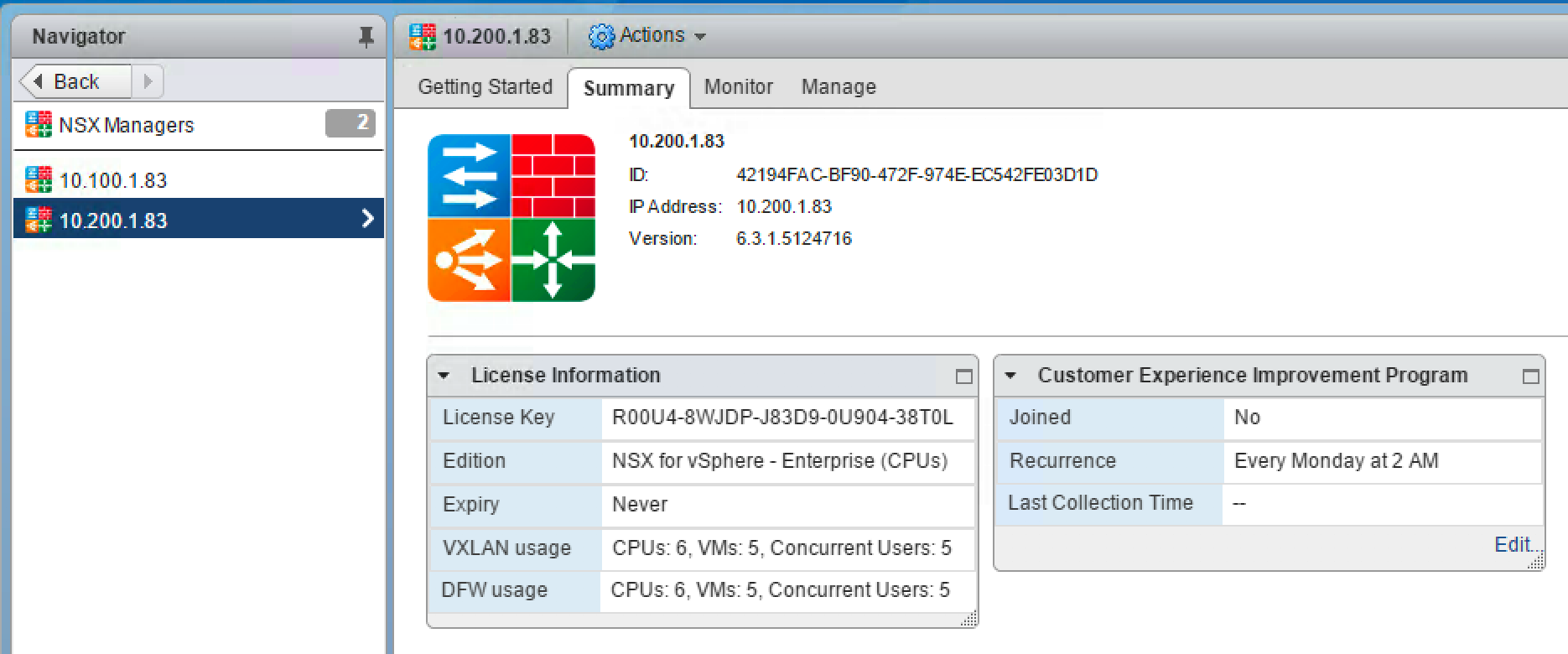Screen dimensions: 1568x654
Task: Collapse the License Information section
Action: [444, 376]
